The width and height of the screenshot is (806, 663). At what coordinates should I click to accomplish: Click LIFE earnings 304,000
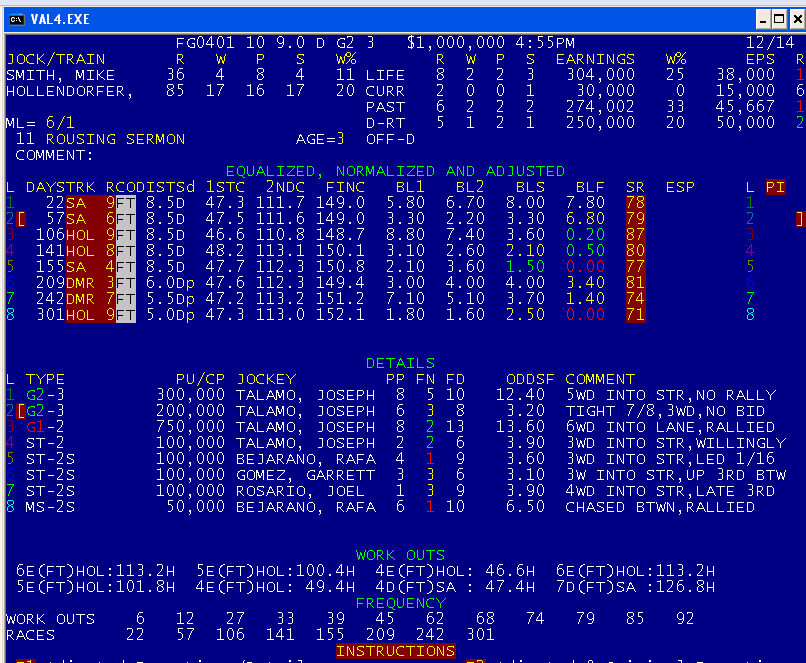coord(600,75)
